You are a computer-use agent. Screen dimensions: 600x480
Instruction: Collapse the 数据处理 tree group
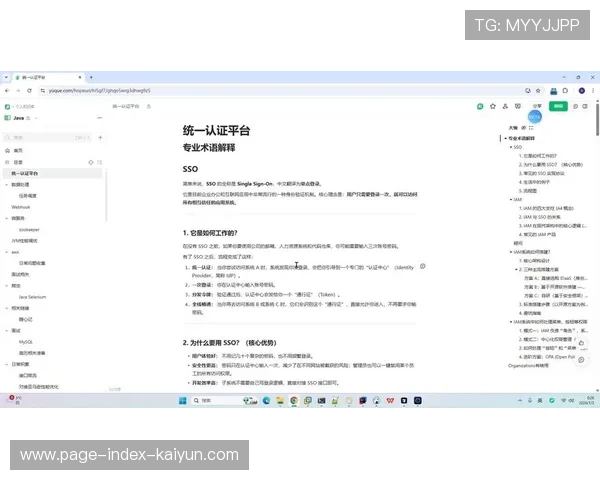(x=7, y=184)
